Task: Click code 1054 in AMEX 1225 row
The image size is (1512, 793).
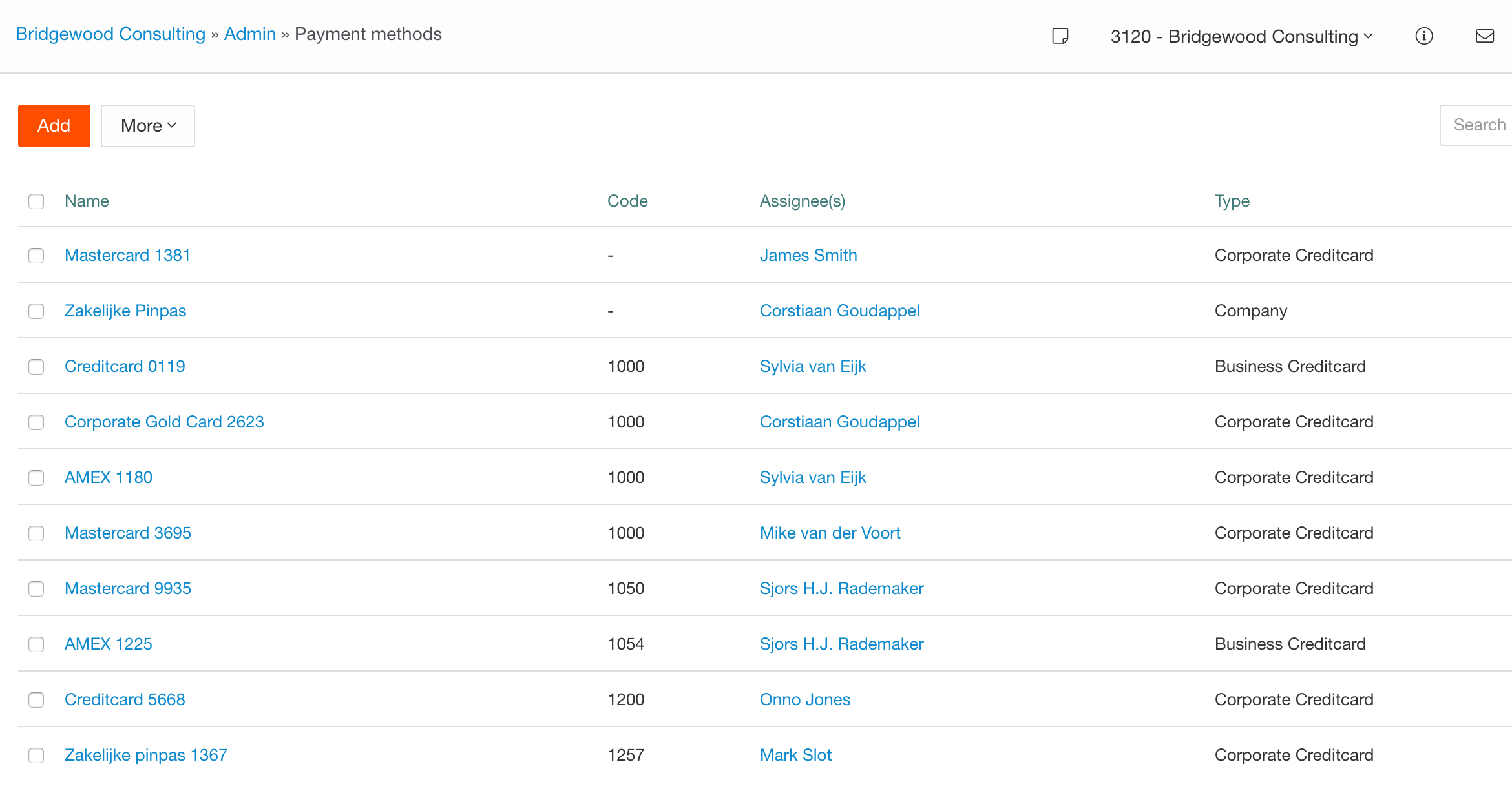Action: point(626,644)
